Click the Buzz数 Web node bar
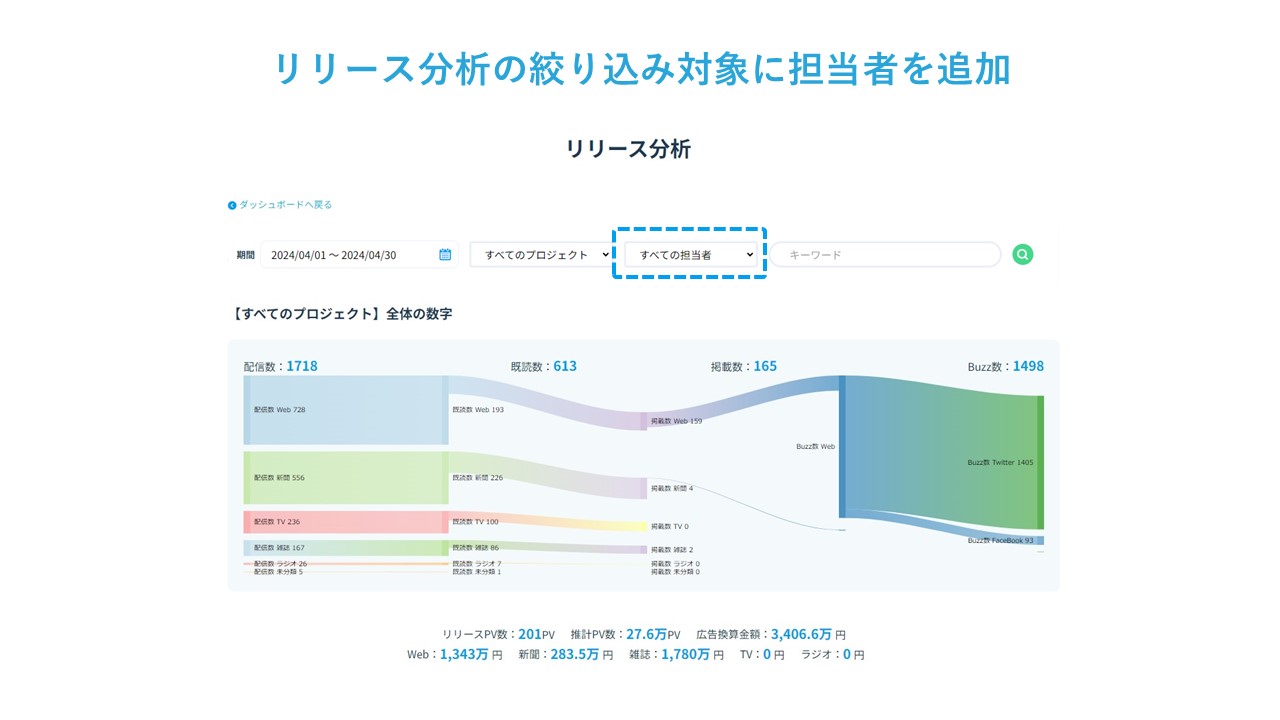Viewport: 1280px width, 720px height. tap(842, 447)
